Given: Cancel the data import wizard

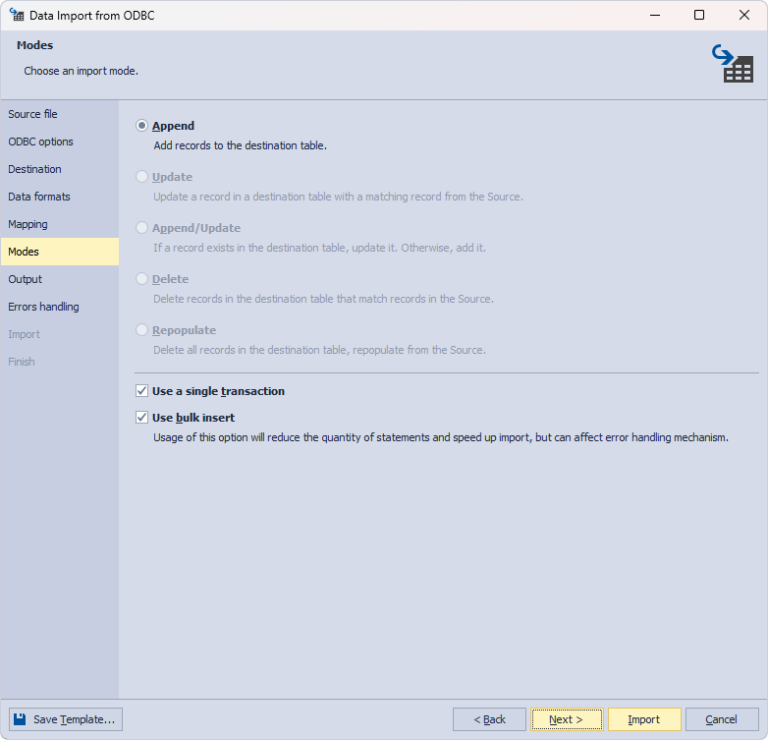Looking at the screenshot, I should (x=721, y=719).
